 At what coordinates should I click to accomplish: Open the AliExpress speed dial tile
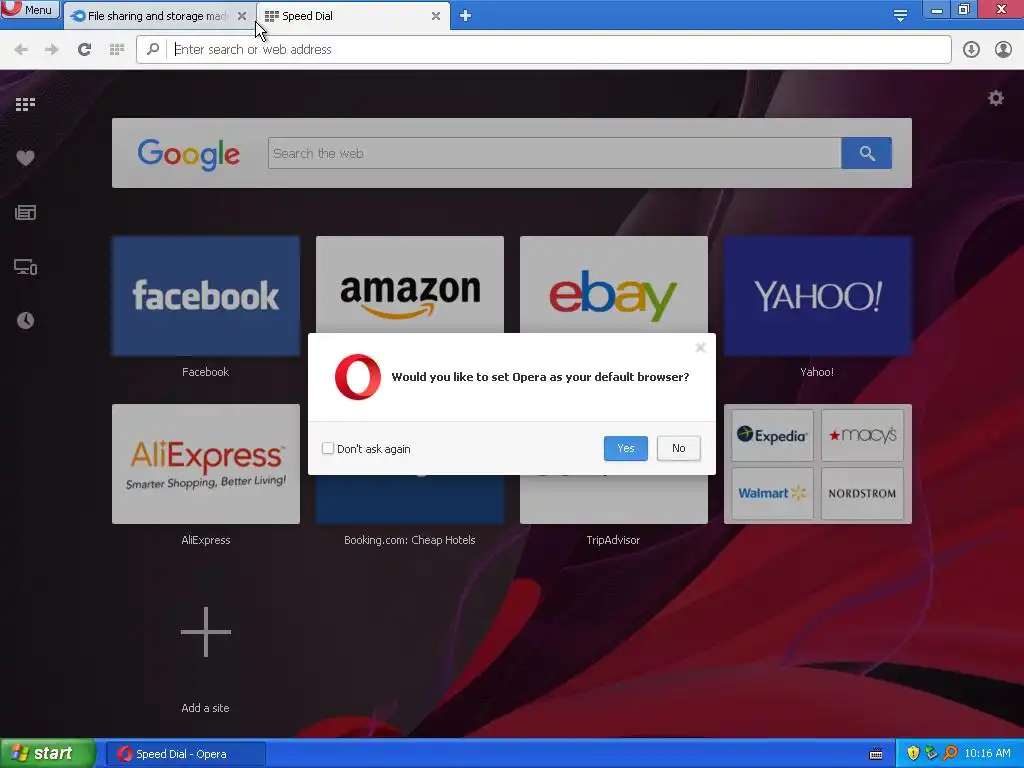(206, 464)
